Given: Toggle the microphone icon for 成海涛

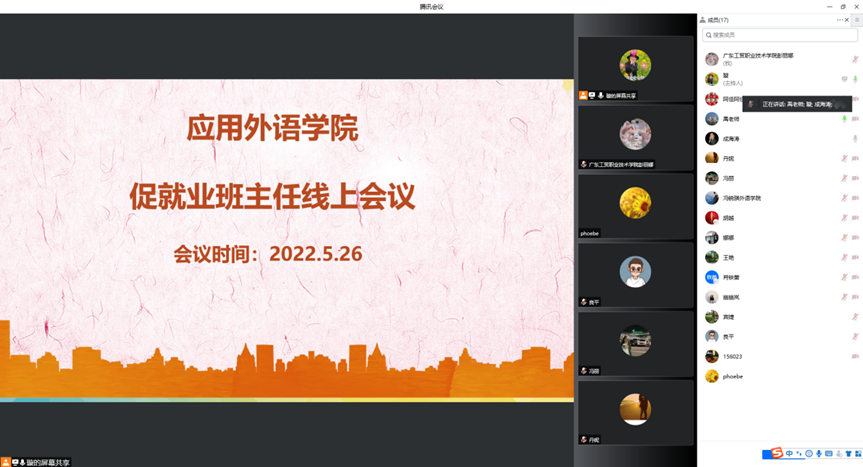Looking at the screenshot, I should [x=855, y=139].
